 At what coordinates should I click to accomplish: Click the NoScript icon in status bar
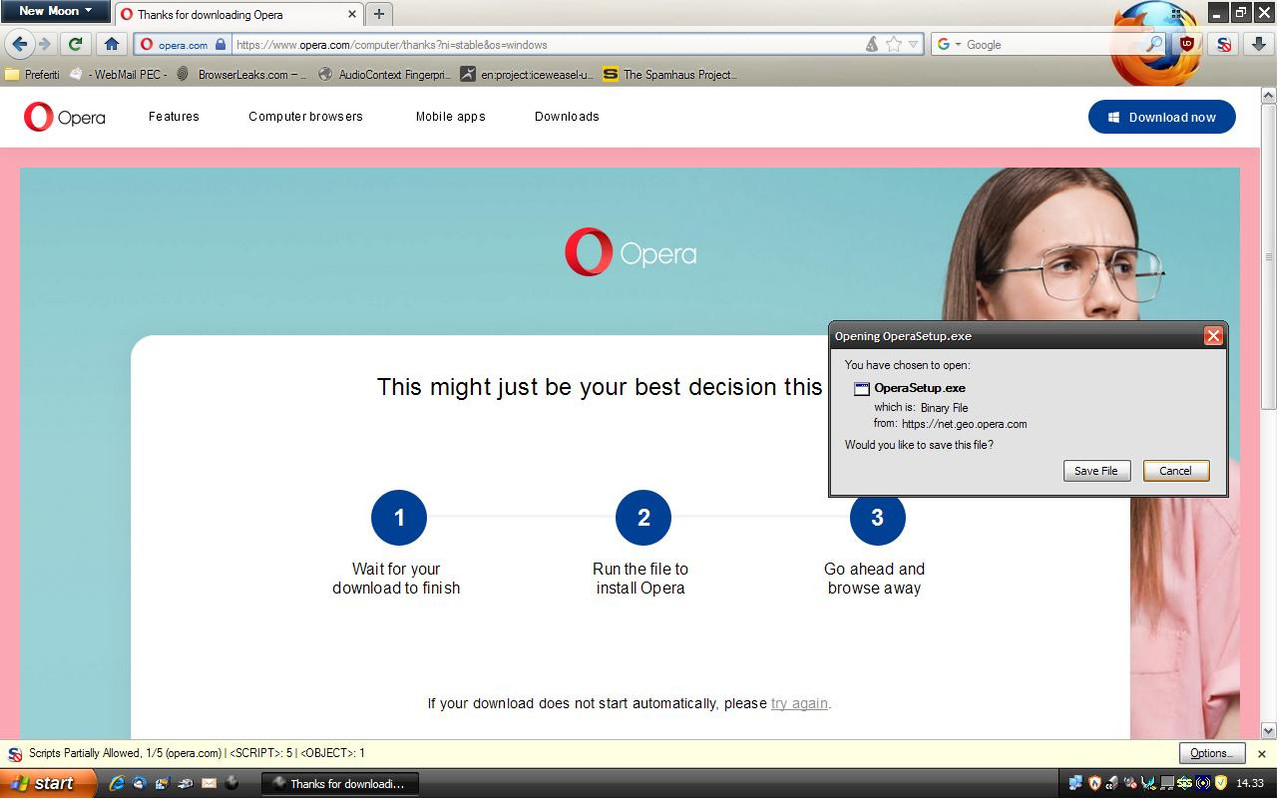15,754
